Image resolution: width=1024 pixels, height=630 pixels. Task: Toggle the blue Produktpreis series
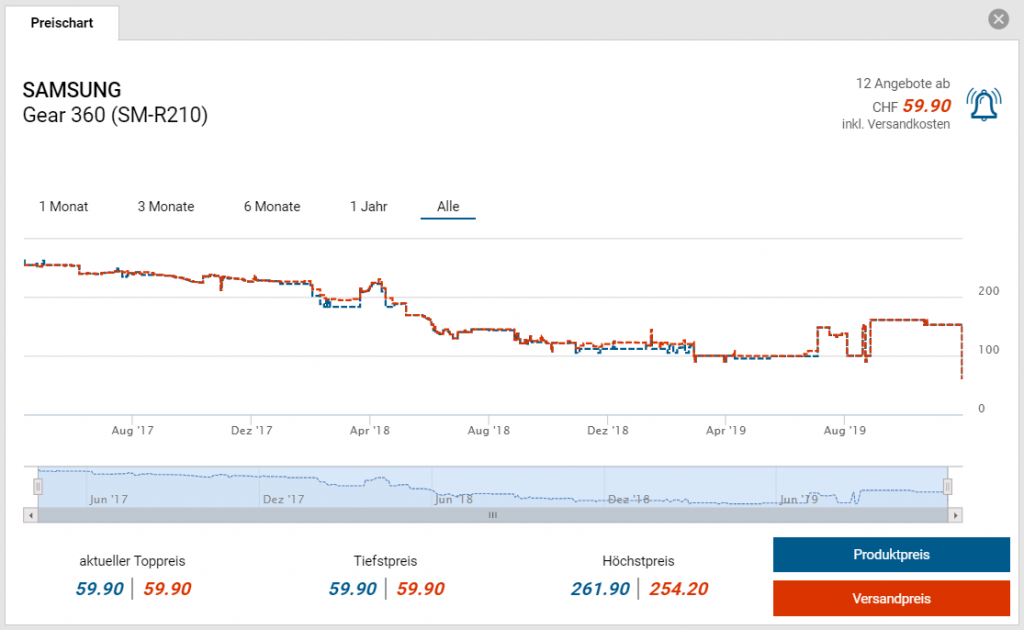pyautogui.click(x=891, y=555)
